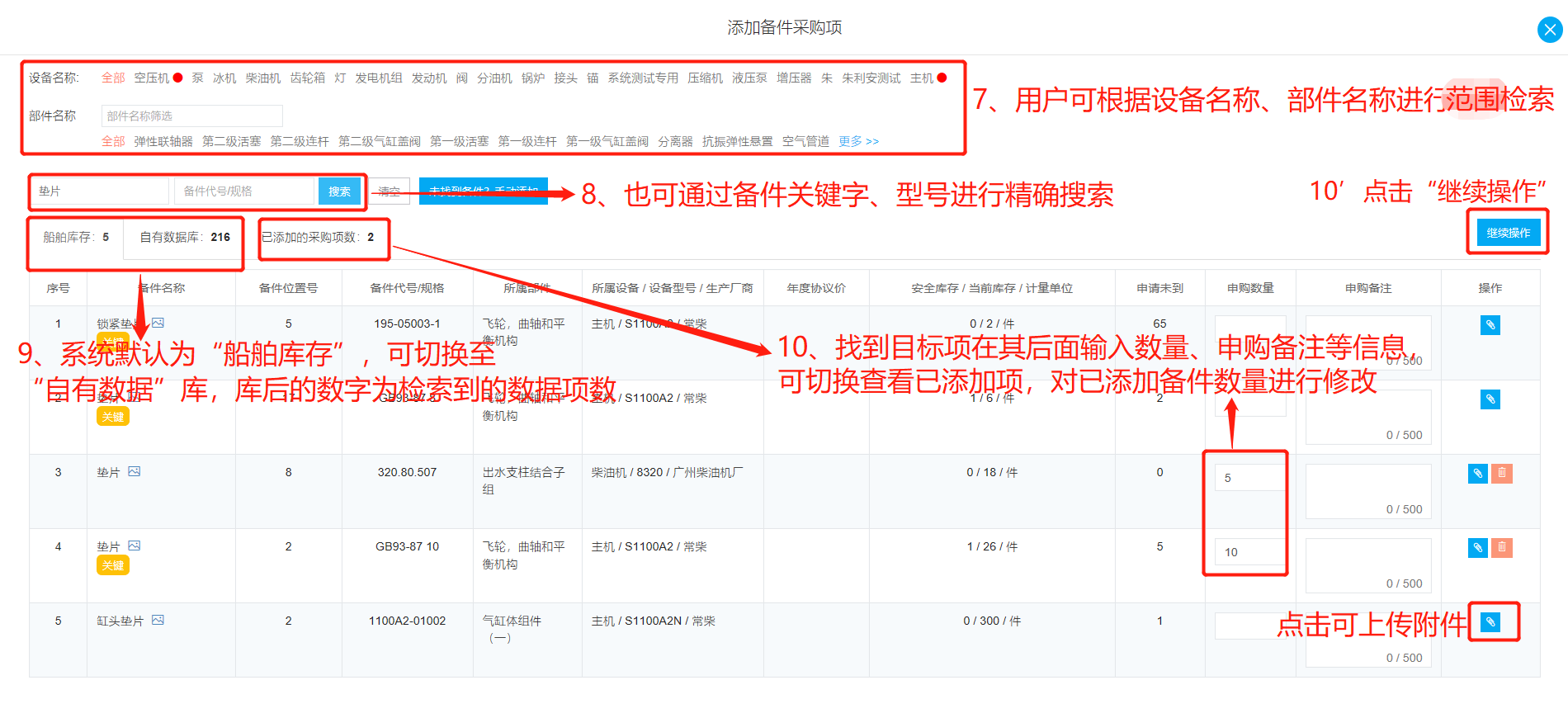Close the 添加备件采购项 dialog
The width and height of the screenshot is (1568, 718).
pyautogui.click(x=1550, y=31)
